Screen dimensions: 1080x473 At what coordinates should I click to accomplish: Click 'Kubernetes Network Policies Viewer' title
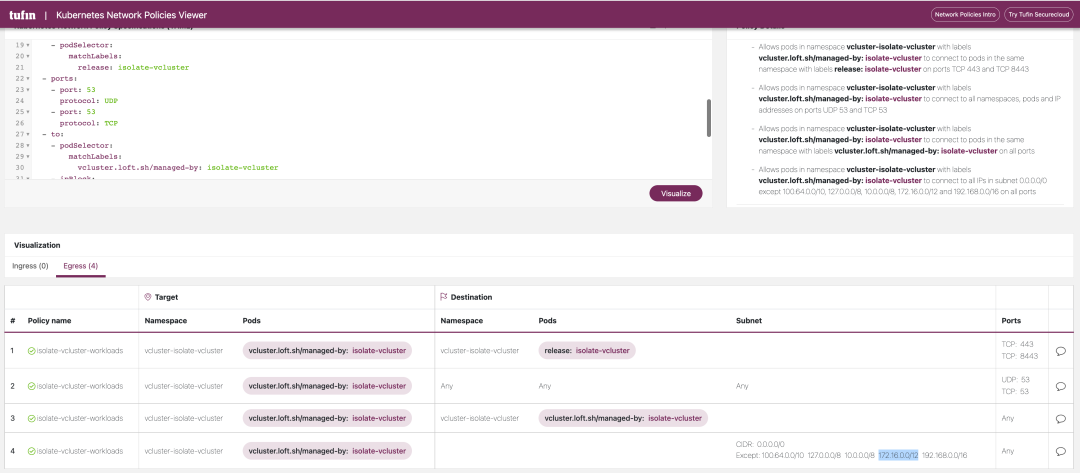pos(132,15)
